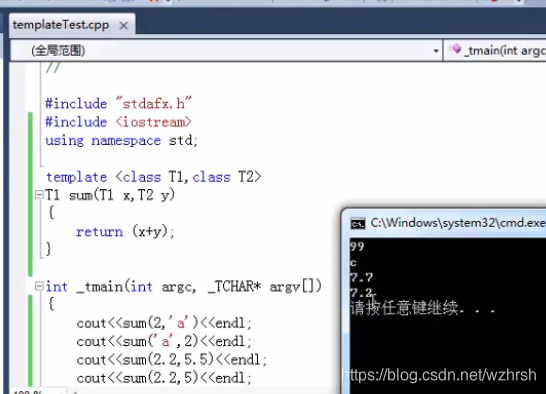546x394 pixels.
Task: Click the 7.7 output line in console
Action: [361, 278]
